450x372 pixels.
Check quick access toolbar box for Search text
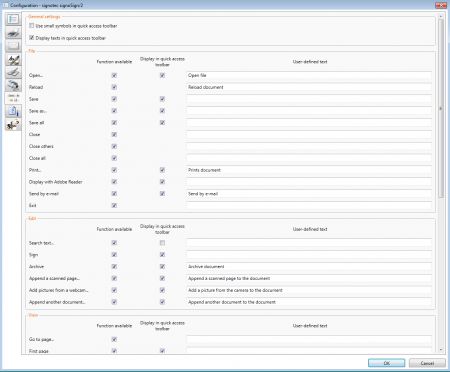(162, 243)
